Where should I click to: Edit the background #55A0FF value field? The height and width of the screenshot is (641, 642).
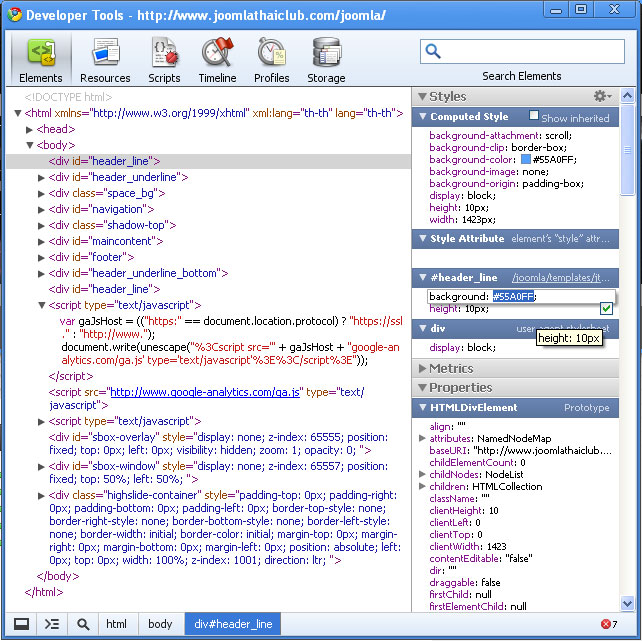click(x=513, y=296)
